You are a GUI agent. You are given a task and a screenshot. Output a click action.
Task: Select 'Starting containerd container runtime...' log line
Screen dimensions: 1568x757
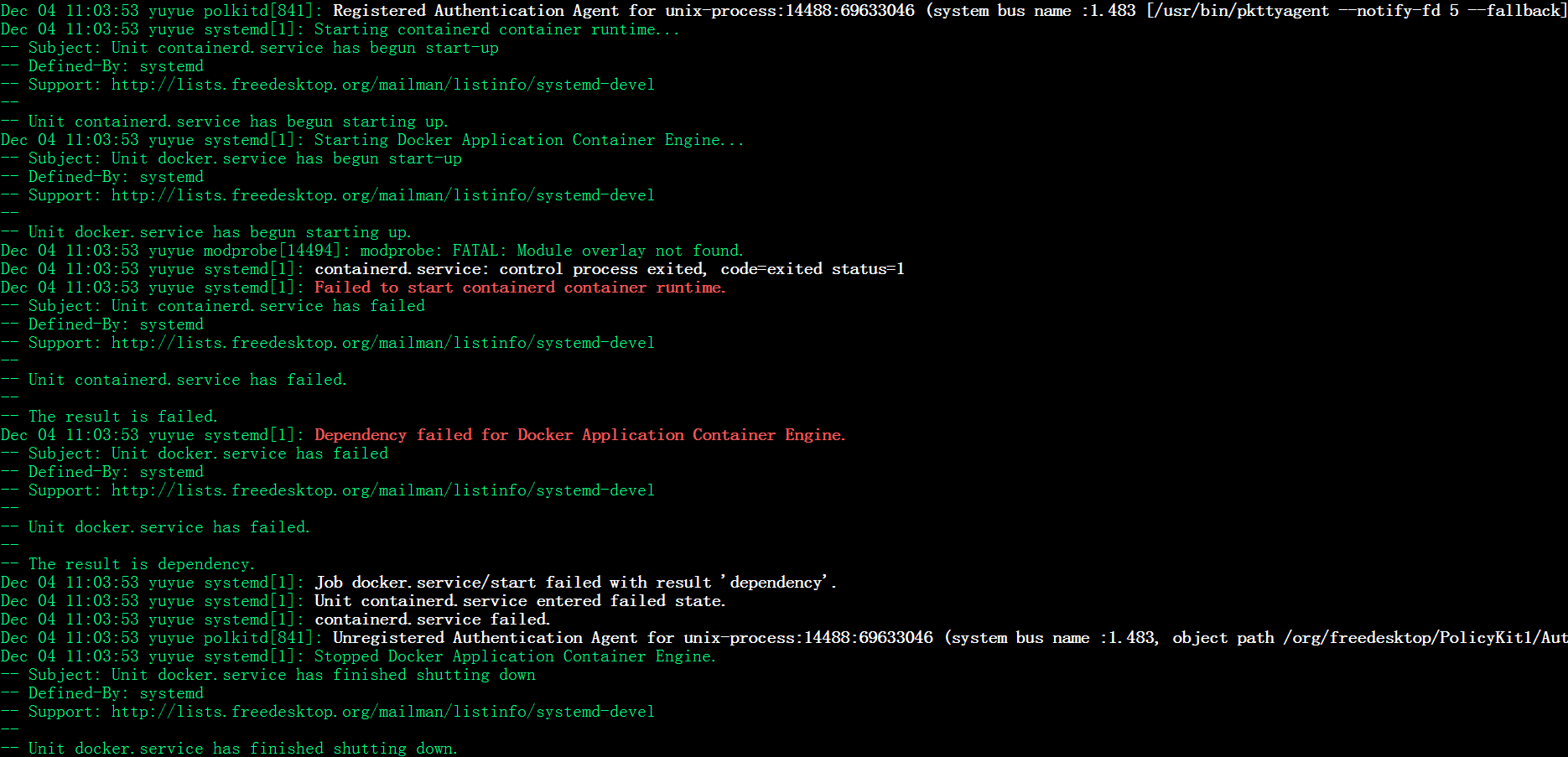click(340, 29)
